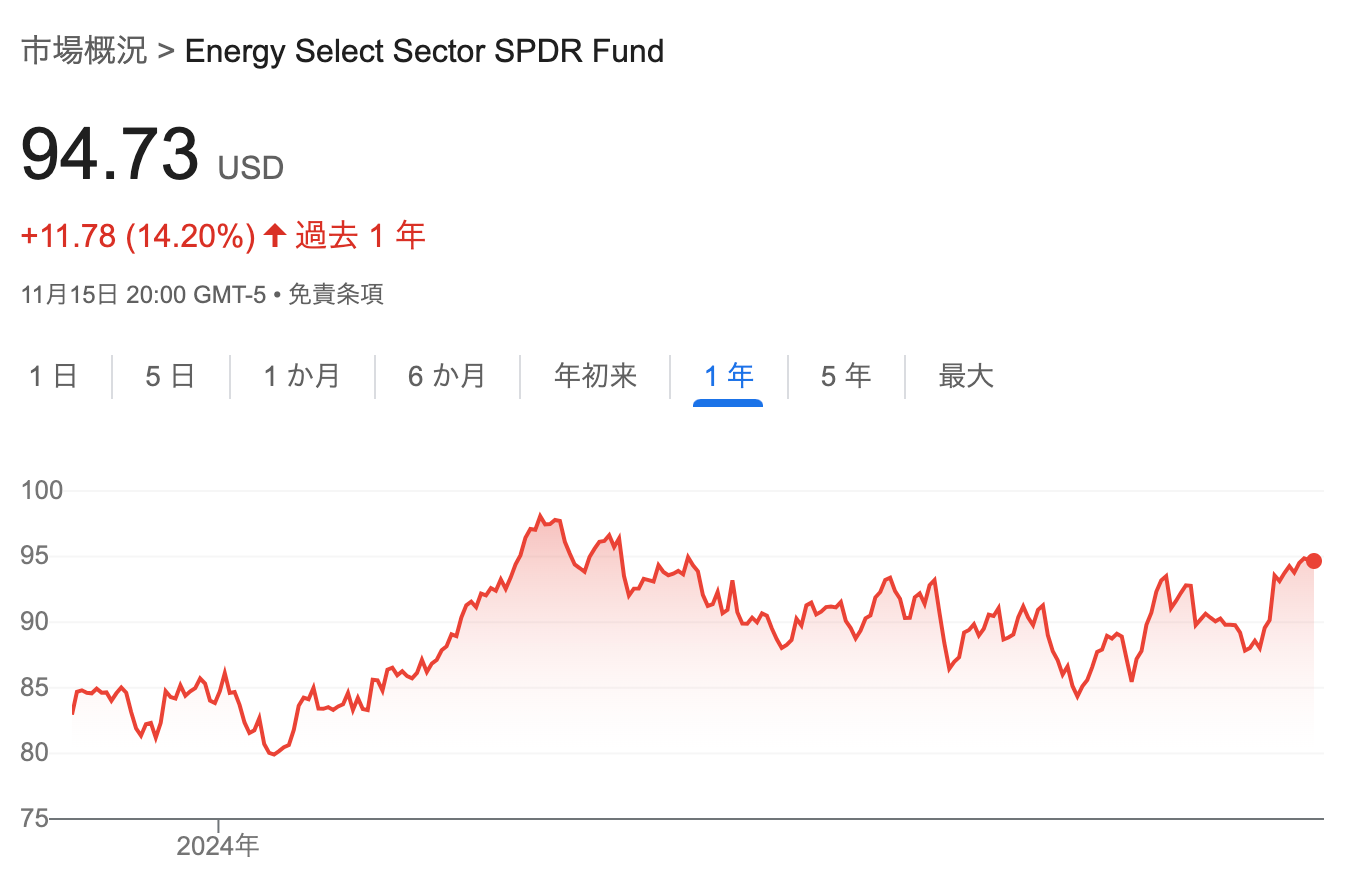1366x888 pixels.
Task: Switch to the 5 日 tab
Action: point(170,376)
